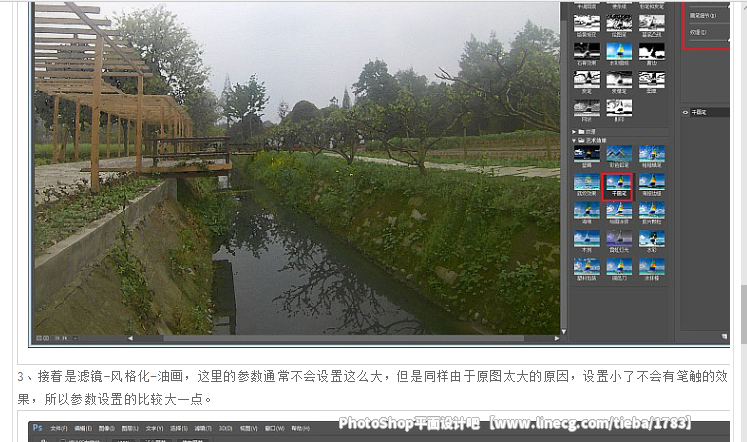Click the preview horizontal scrollbar thumb
This screenshot has height=442, width=747.
point(343,338)
